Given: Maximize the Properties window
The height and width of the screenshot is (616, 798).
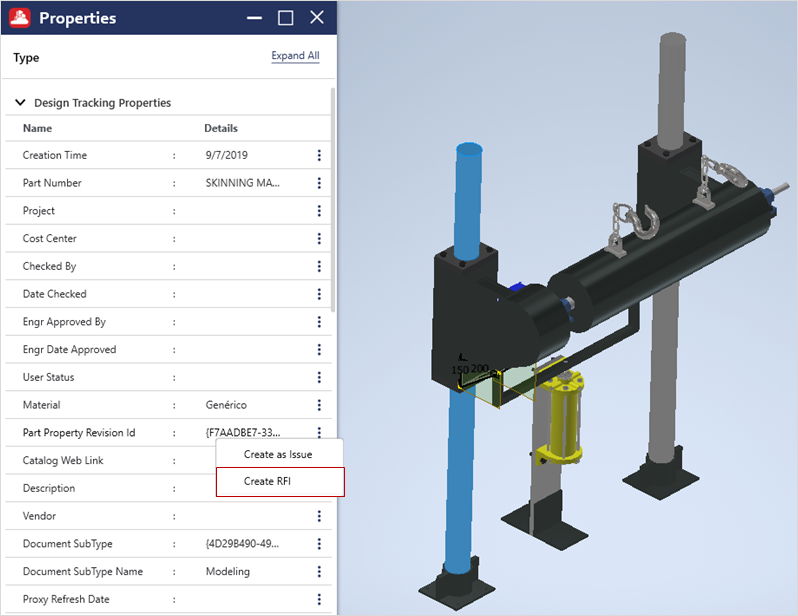Looking at the screenshot, I should [x=286, y=18].
